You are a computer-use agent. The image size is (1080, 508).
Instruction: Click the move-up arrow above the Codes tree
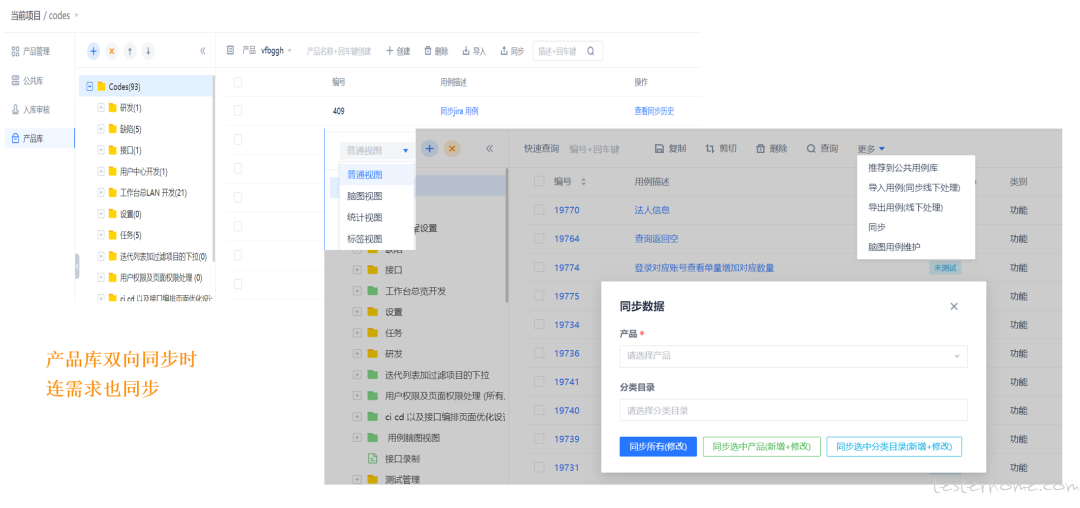(x=130, y=51)
